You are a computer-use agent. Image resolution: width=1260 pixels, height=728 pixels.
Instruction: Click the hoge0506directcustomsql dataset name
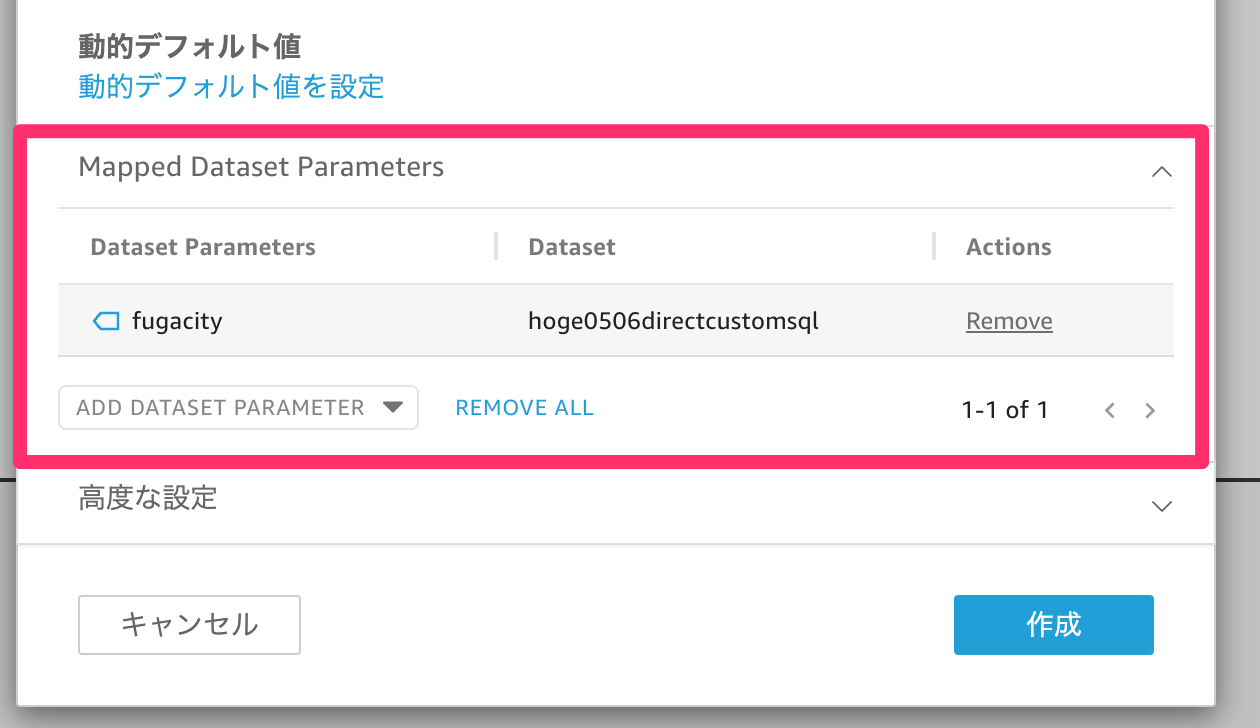pos(672,321)
